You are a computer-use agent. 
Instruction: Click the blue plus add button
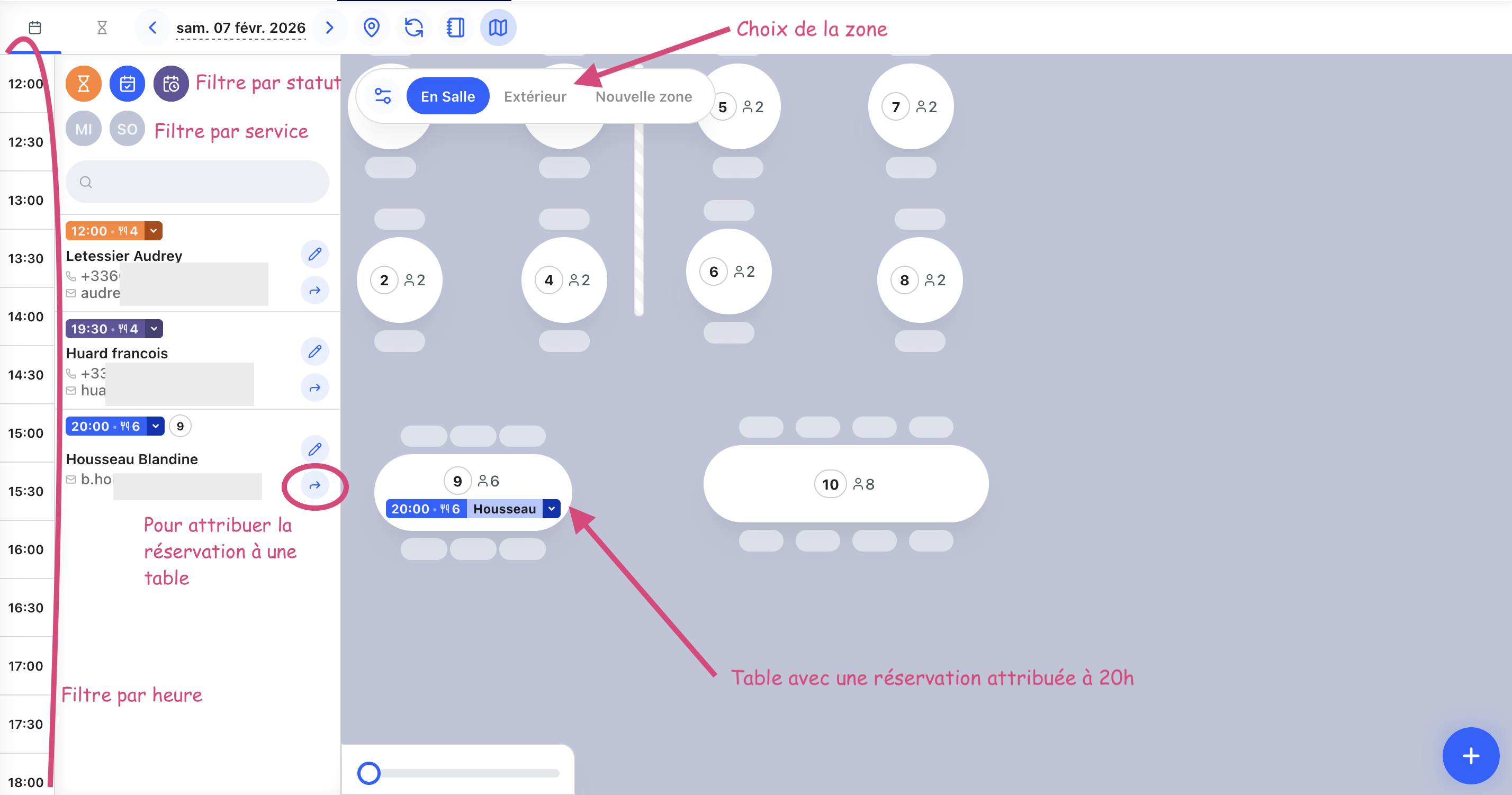1470,756
